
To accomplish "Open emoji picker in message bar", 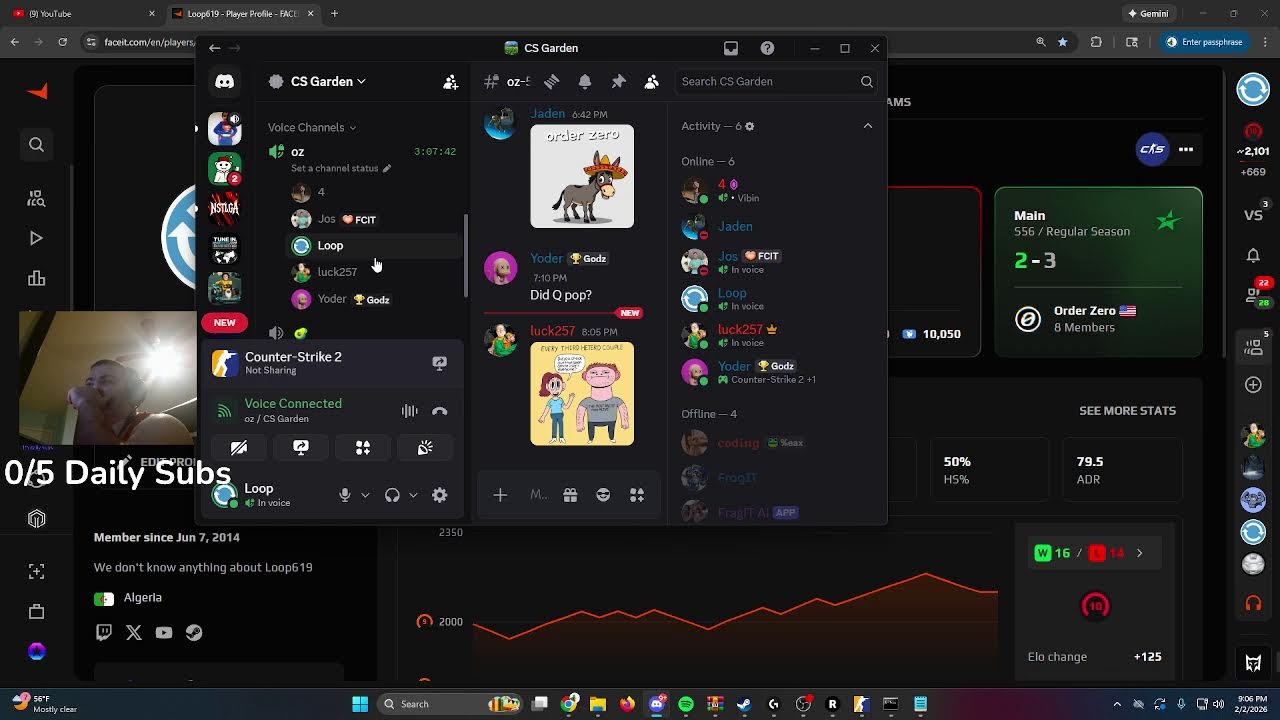I will pyautogui.click(x=603, y=495).
